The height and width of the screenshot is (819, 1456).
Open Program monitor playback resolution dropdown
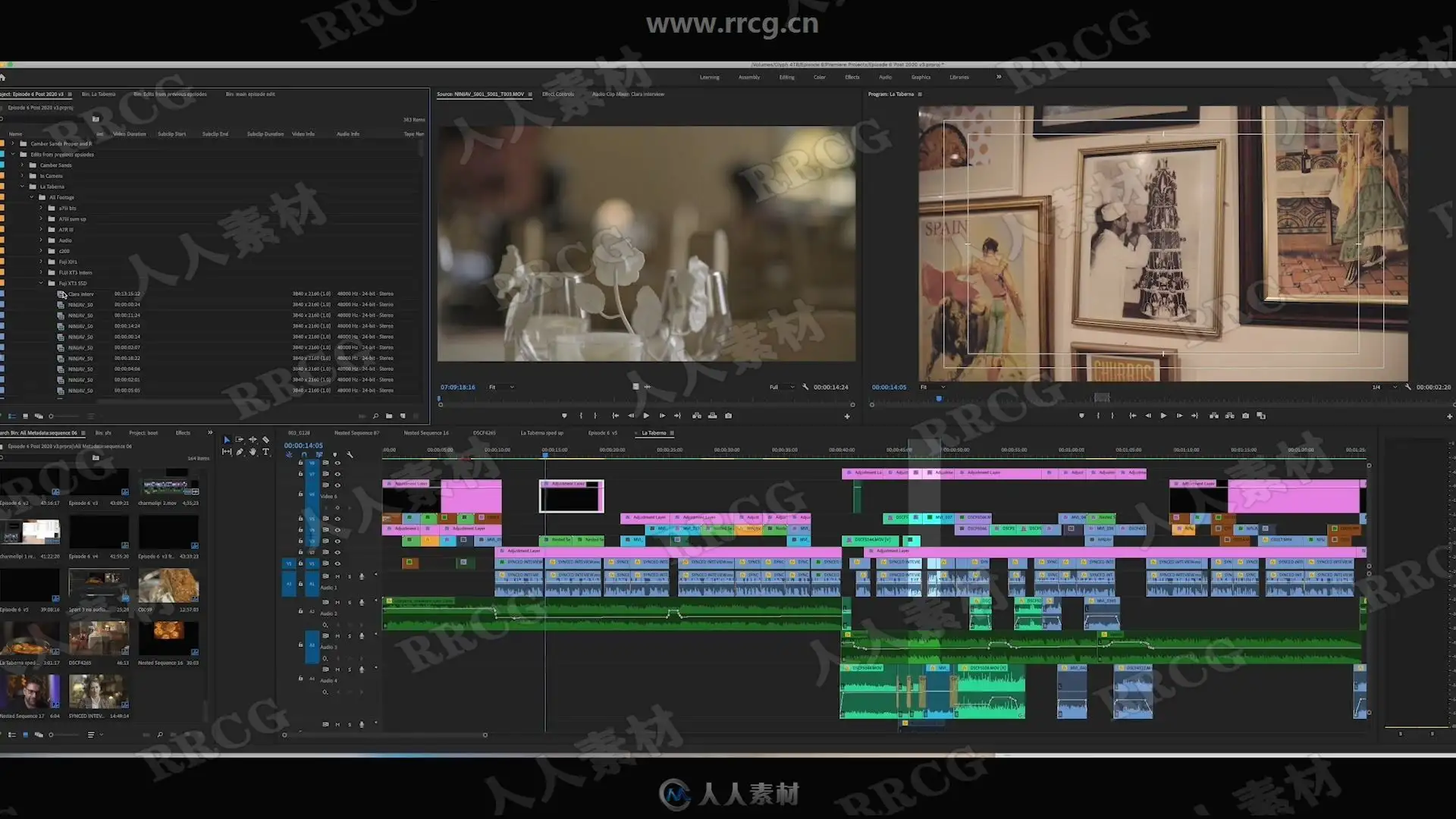(1385, 388)
